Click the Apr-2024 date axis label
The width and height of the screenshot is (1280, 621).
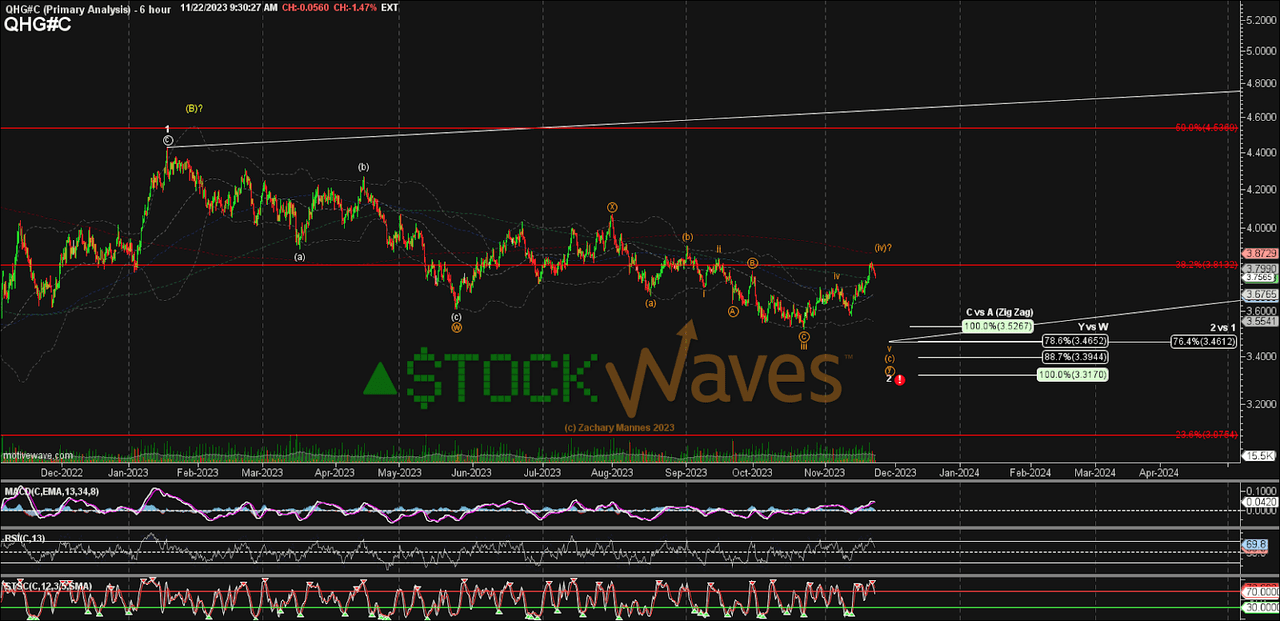1160,471
